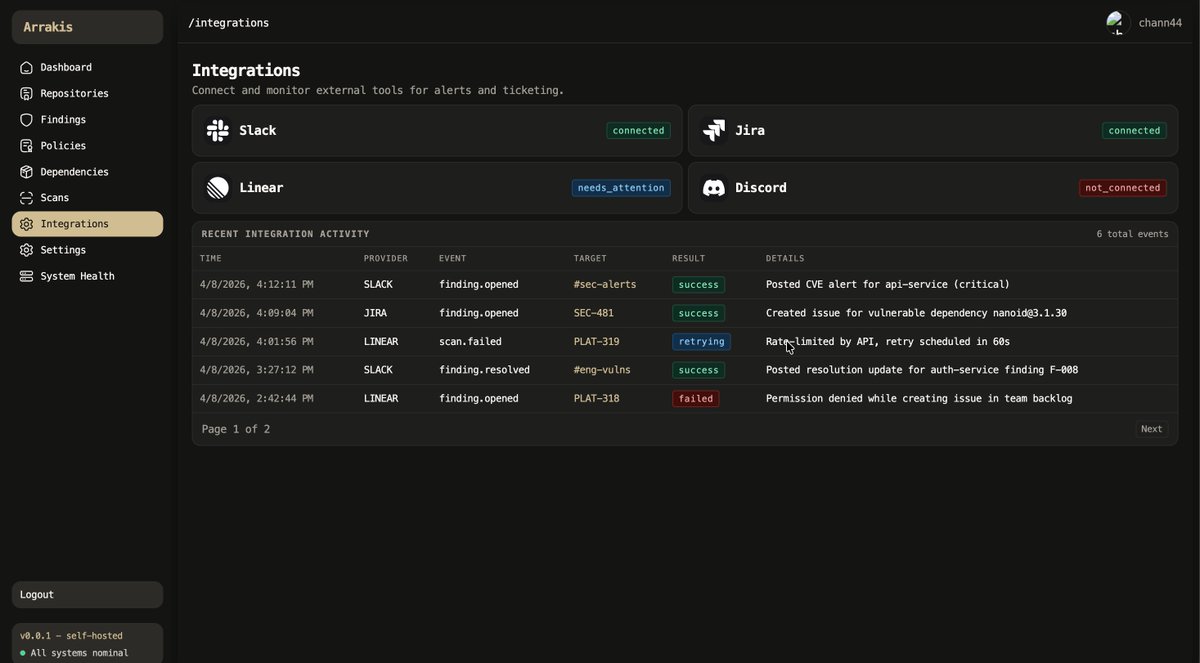Click success badge in the SEC-481 row
The height and width of the screenshot is (663, 1200).
tap(698, 313)
